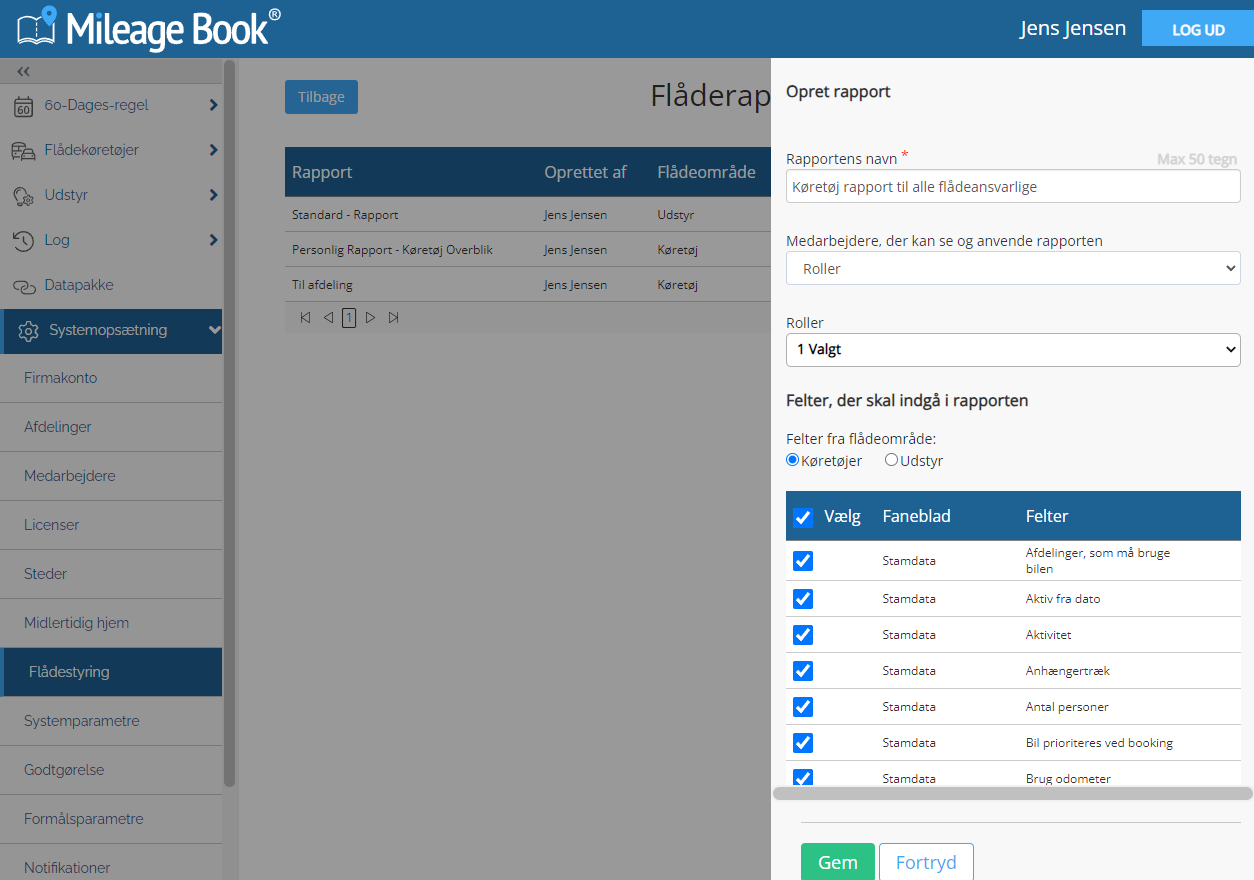Save the report with Gem button

[838, 862]
